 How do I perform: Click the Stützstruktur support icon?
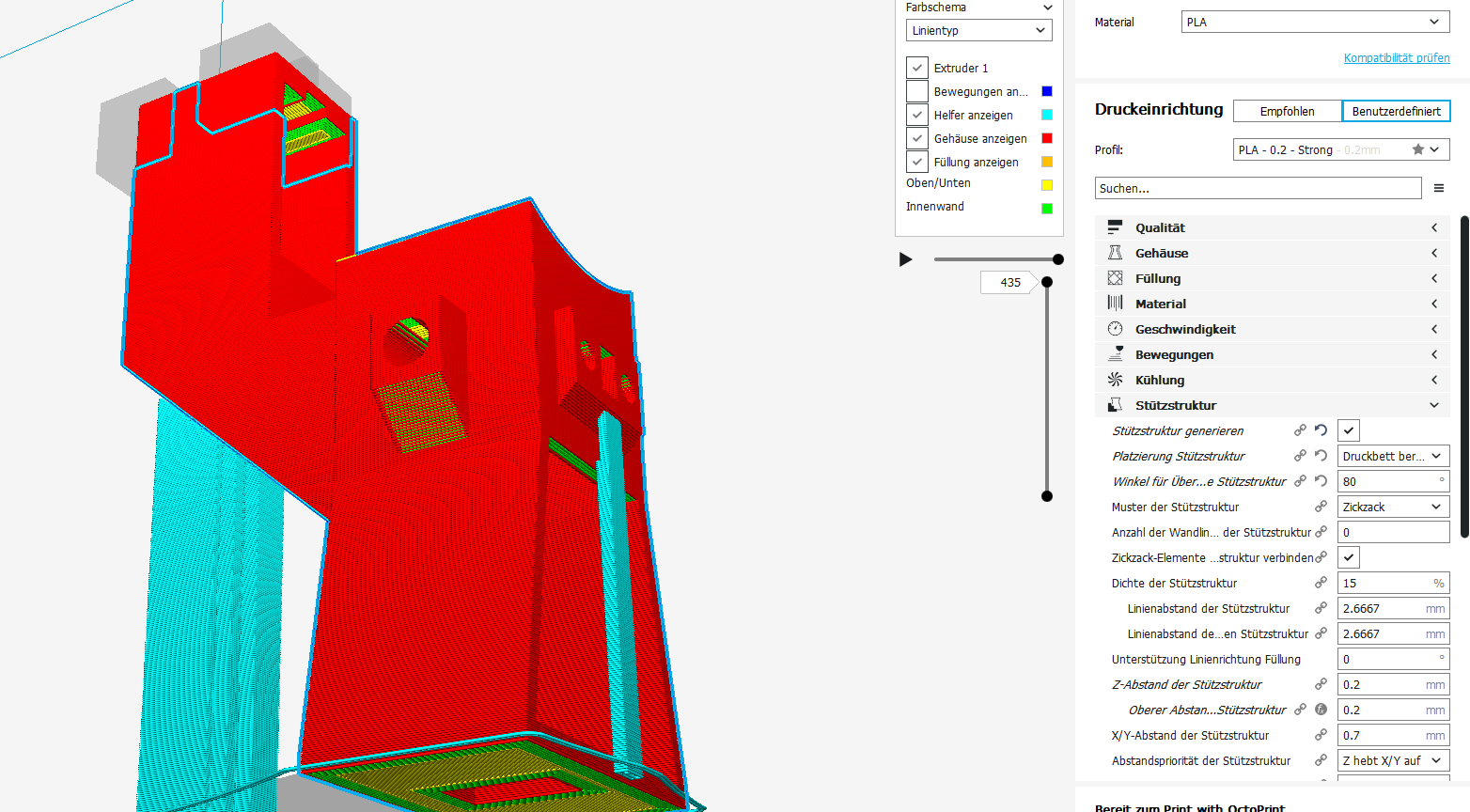tap(1115, 405)
